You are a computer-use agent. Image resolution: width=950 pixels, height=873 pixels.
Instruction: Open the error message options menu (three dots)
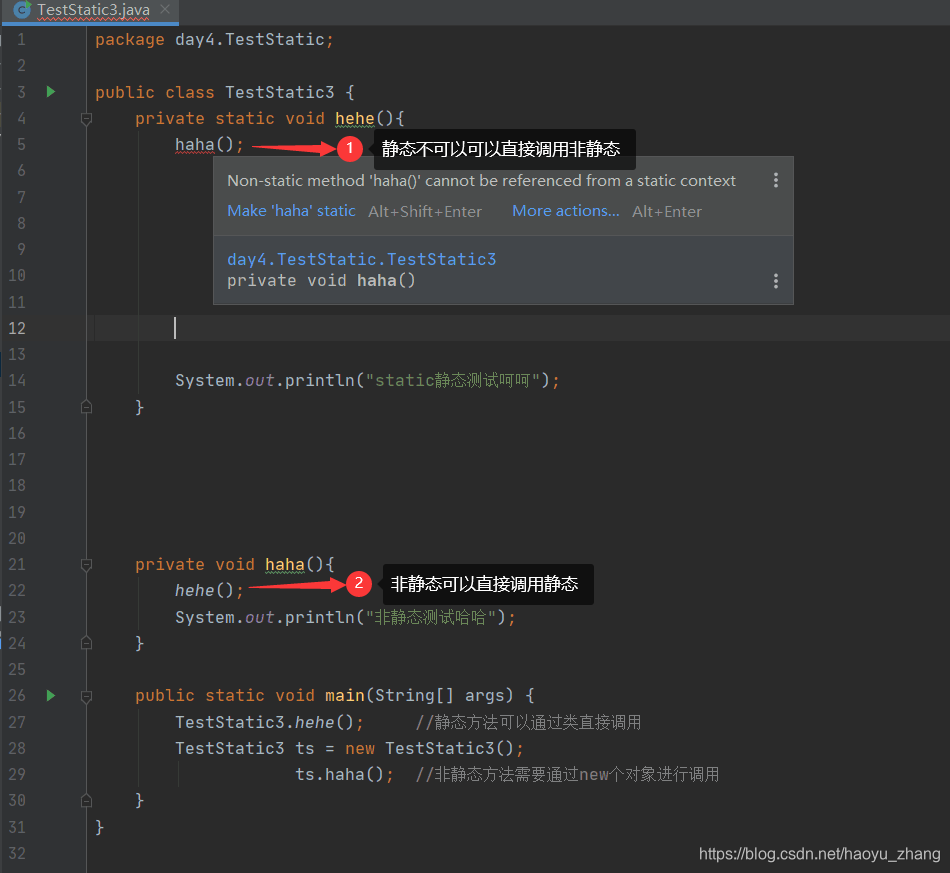point(776,180)
